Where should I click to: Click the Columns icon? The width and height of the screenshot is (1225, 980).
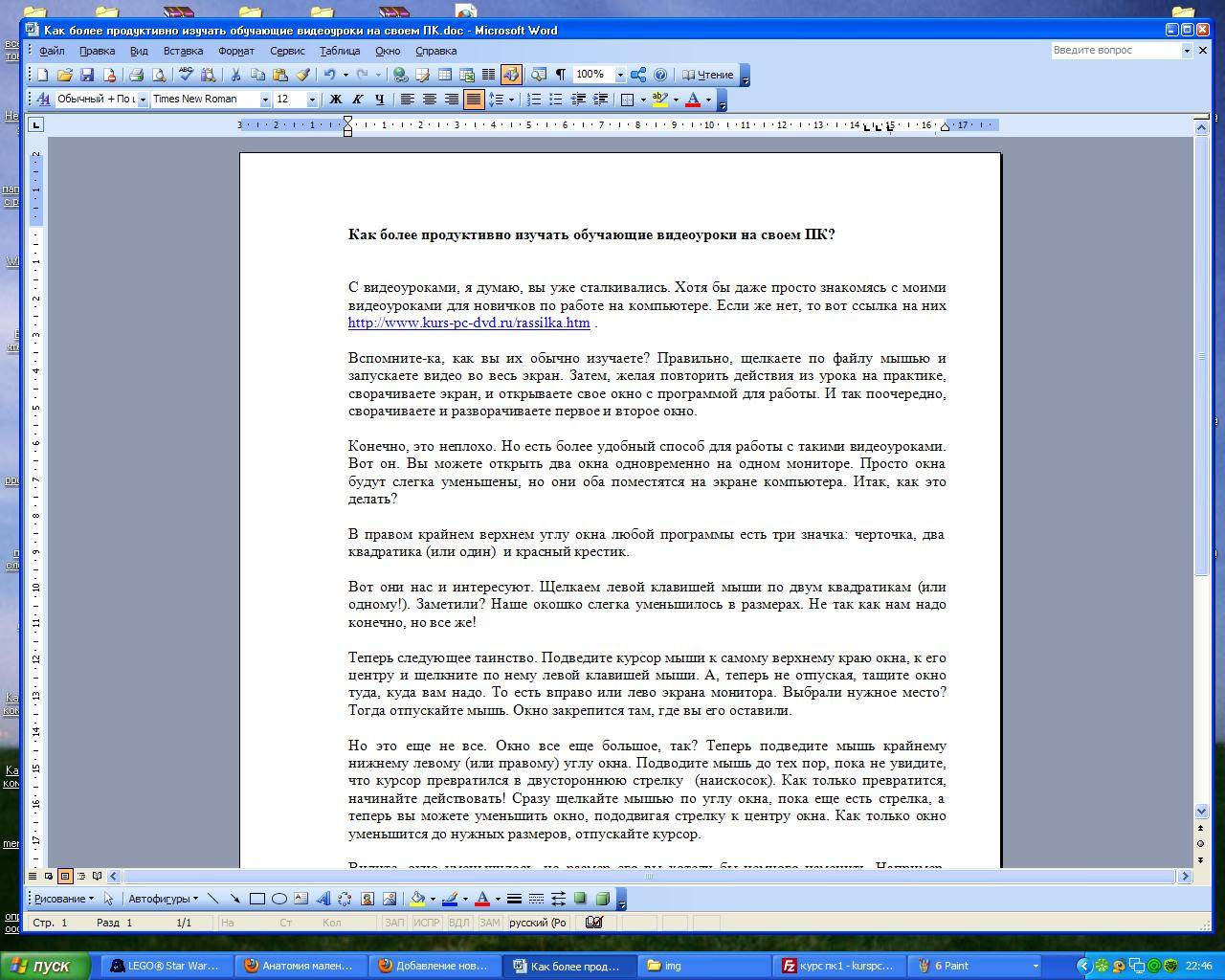point(488,75)
